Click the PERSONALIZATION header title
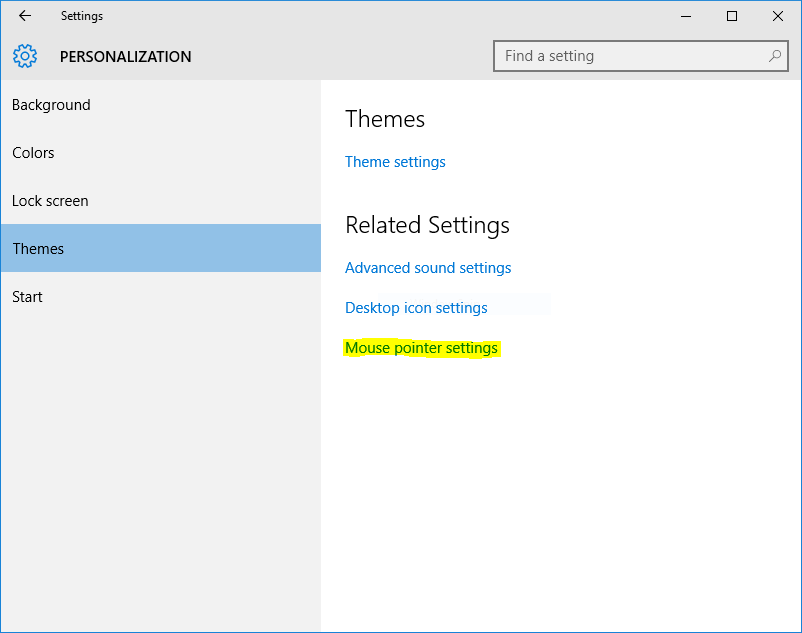 [x=125, y=57]
